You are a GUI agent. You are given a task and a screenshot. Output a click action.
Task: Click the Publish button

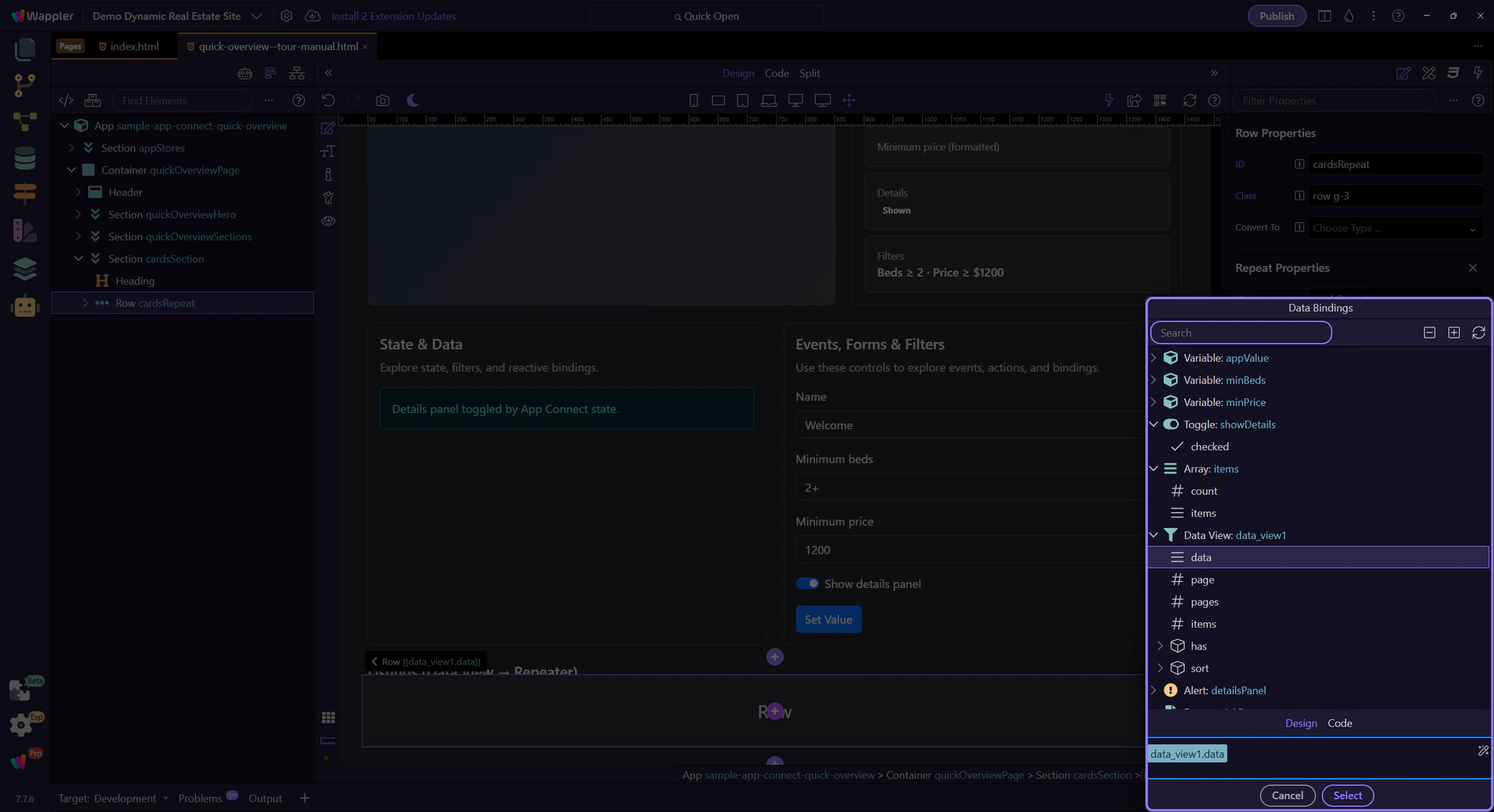(1276, 16)
